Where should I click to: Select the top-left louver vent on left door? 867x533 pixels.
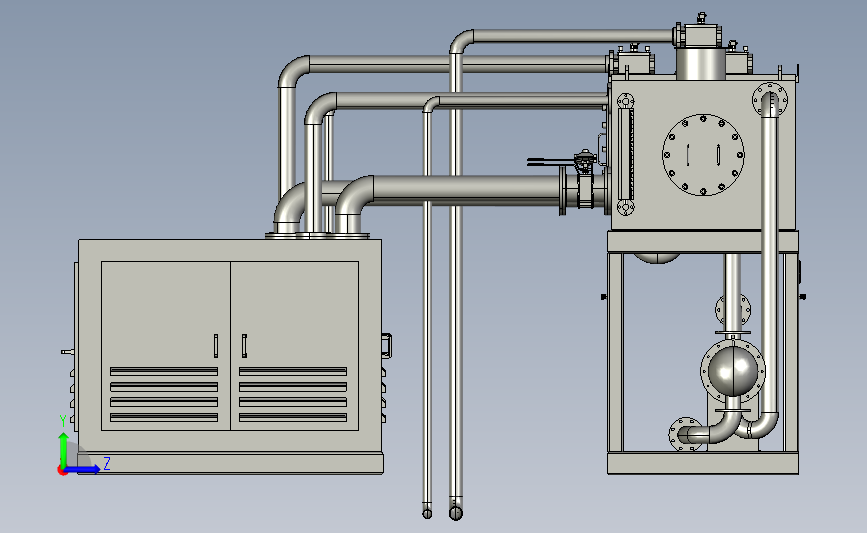click(x=164, y=371)
